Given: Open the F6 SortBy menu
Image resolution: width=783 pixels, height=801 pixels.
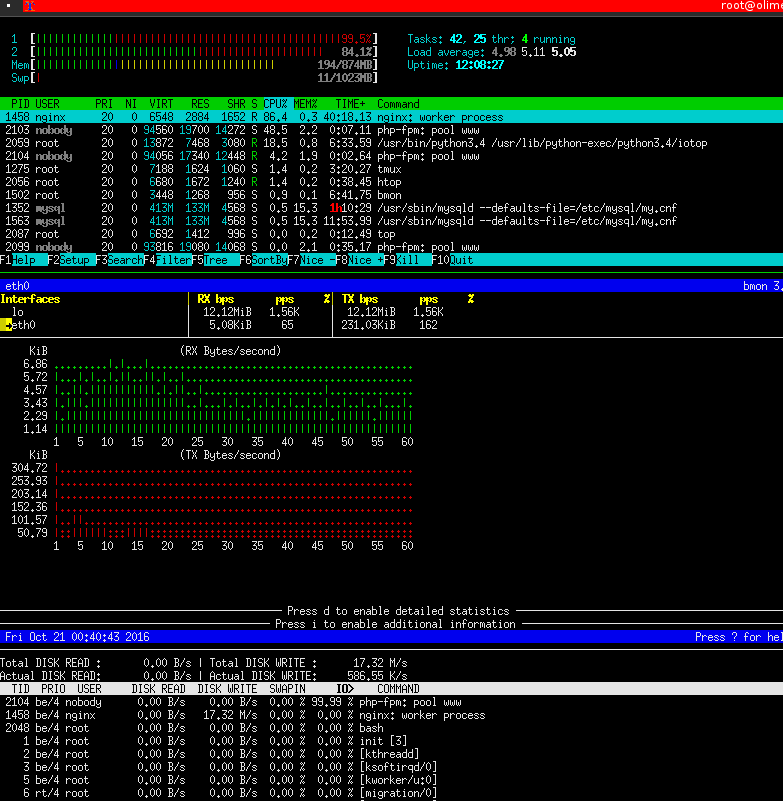Looking at the screenshot, I should (264, 260).
